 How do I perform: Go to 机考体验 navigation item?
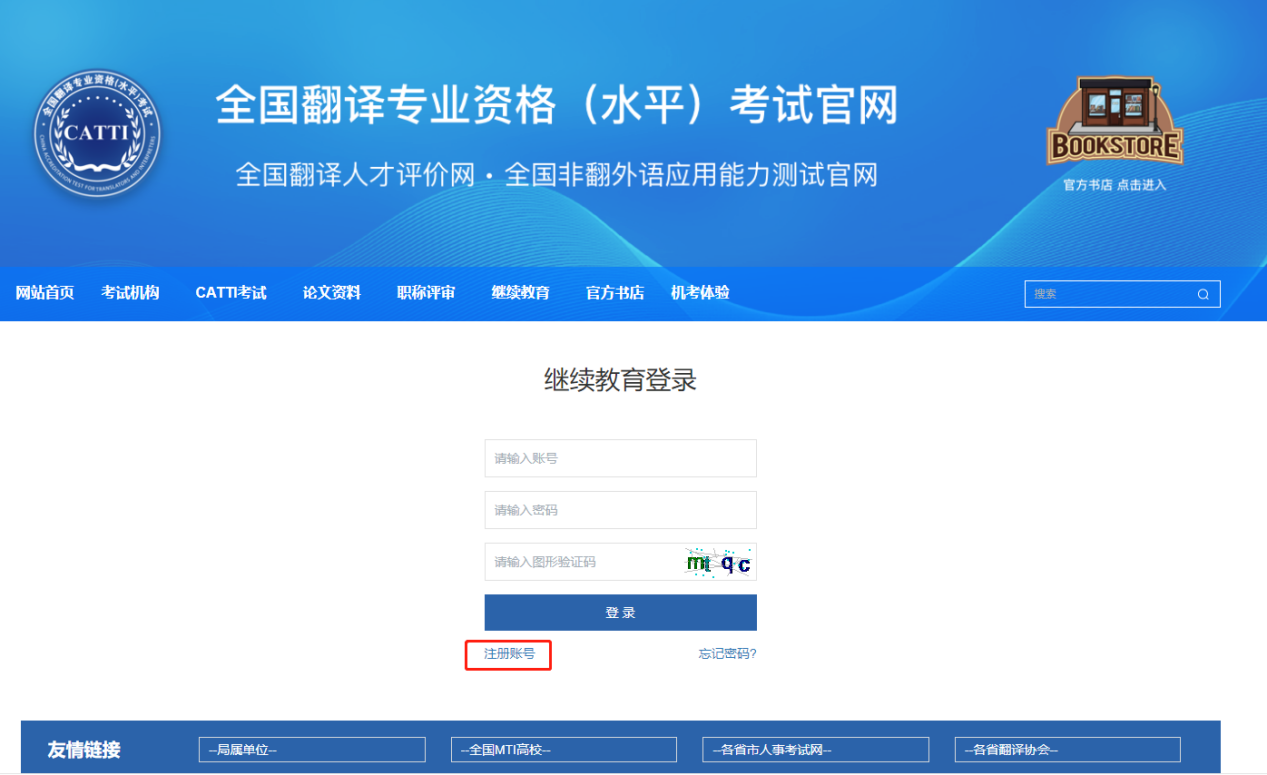pyautogui.click(x=700, y=293)
